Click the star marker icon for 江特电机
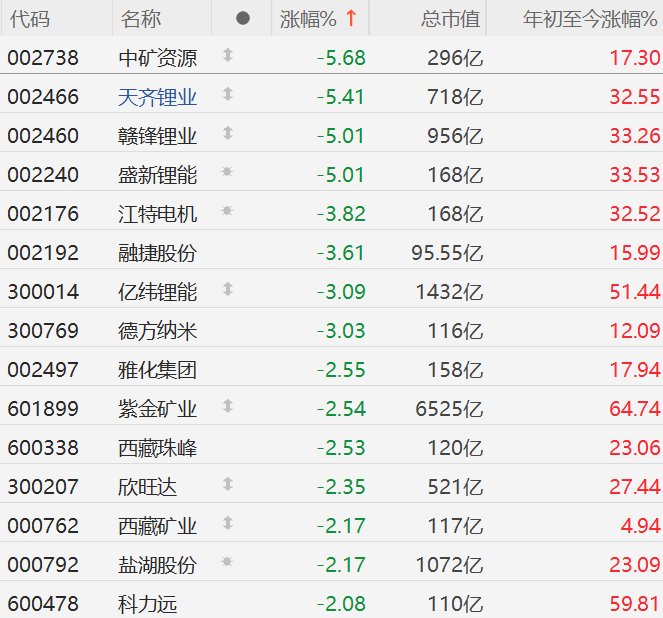 click(227, 211)
